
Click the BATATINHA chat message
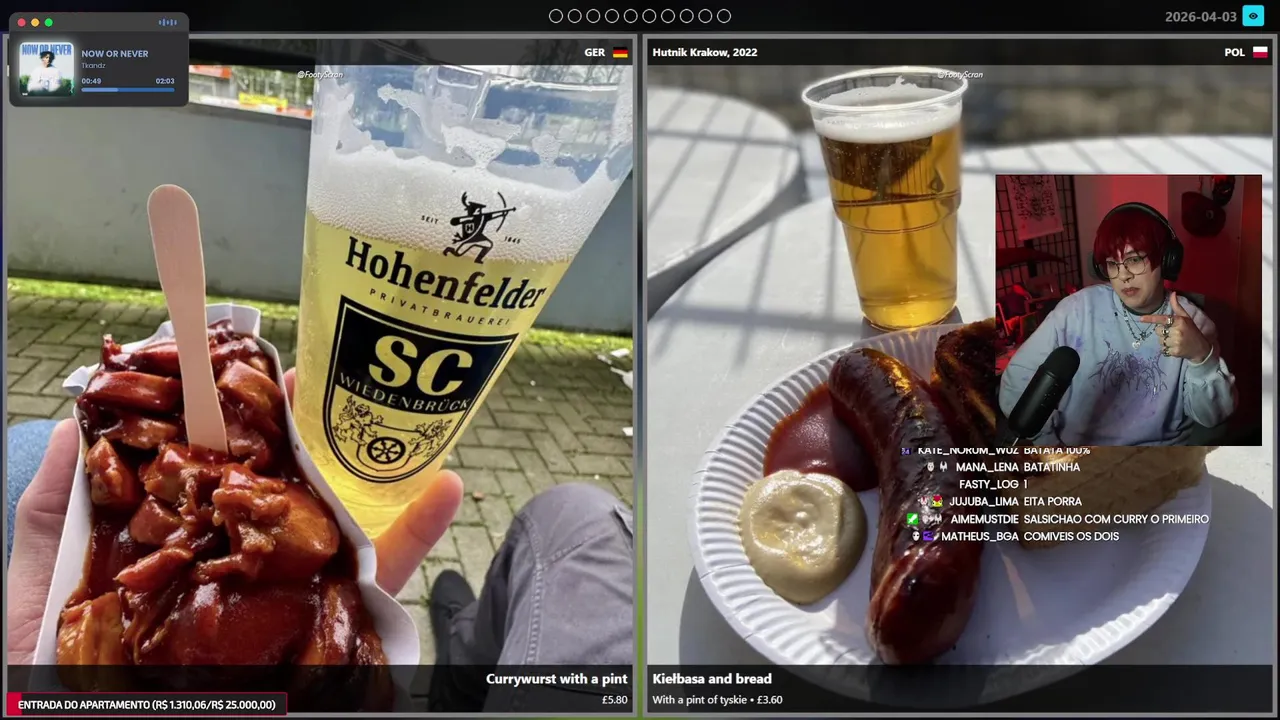point(1051,467)
